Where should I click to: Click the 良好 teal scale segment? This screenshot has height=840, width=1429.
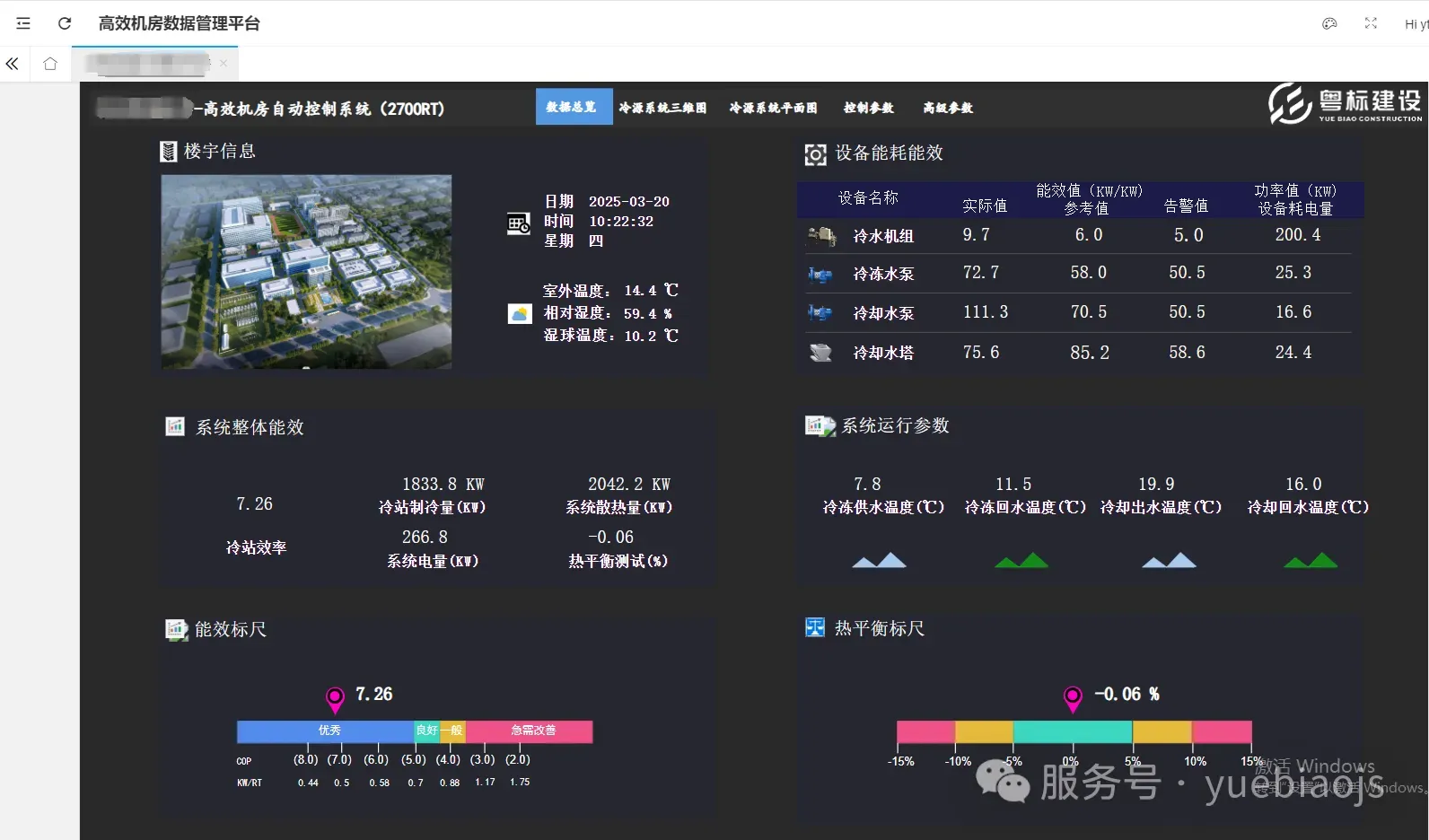coord(427,731)
